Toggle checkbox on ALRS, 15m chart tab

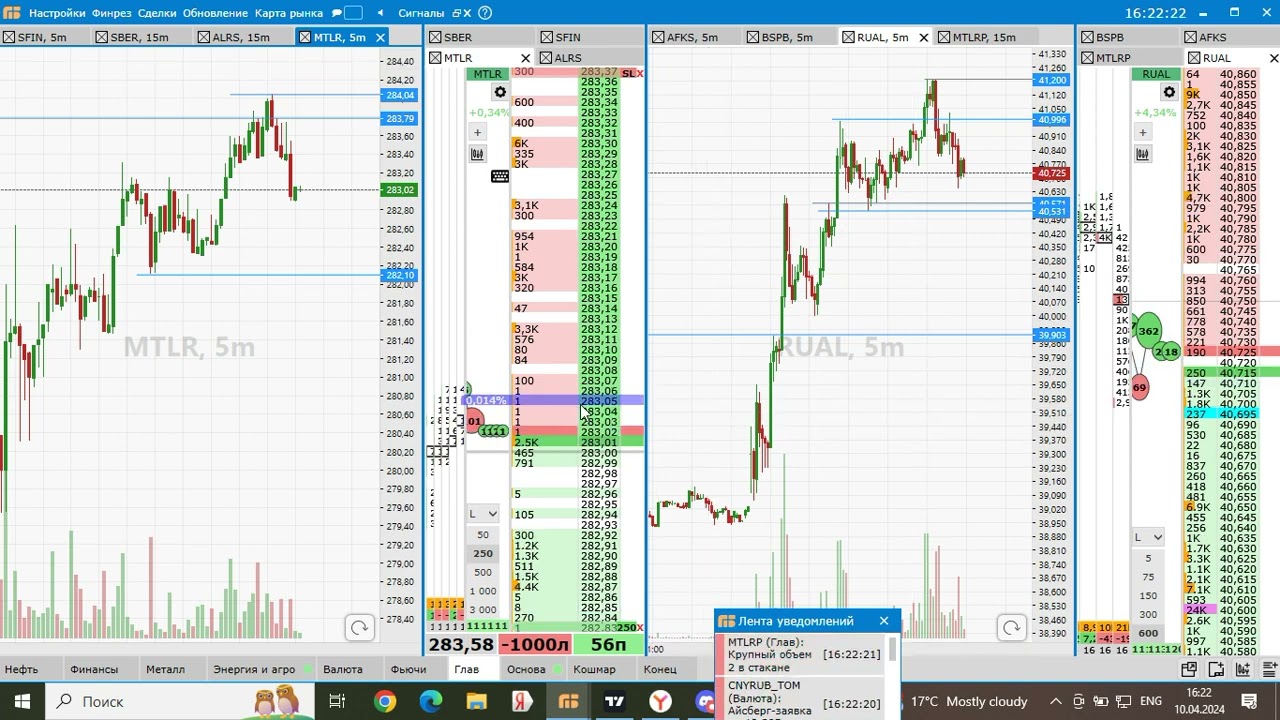click(x=204, y=37)
